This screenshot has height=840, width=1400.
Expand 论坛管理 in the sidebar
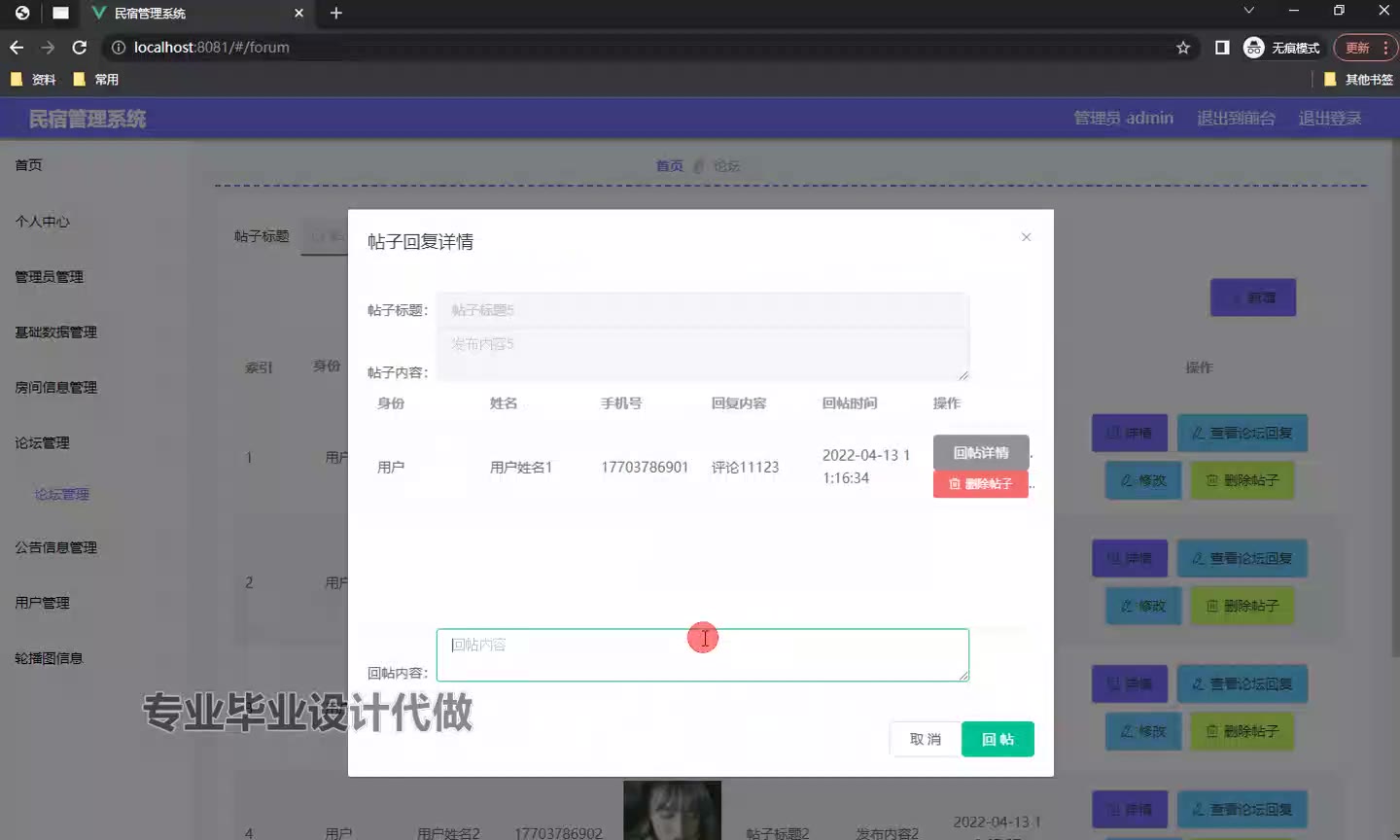coord(43,443)
